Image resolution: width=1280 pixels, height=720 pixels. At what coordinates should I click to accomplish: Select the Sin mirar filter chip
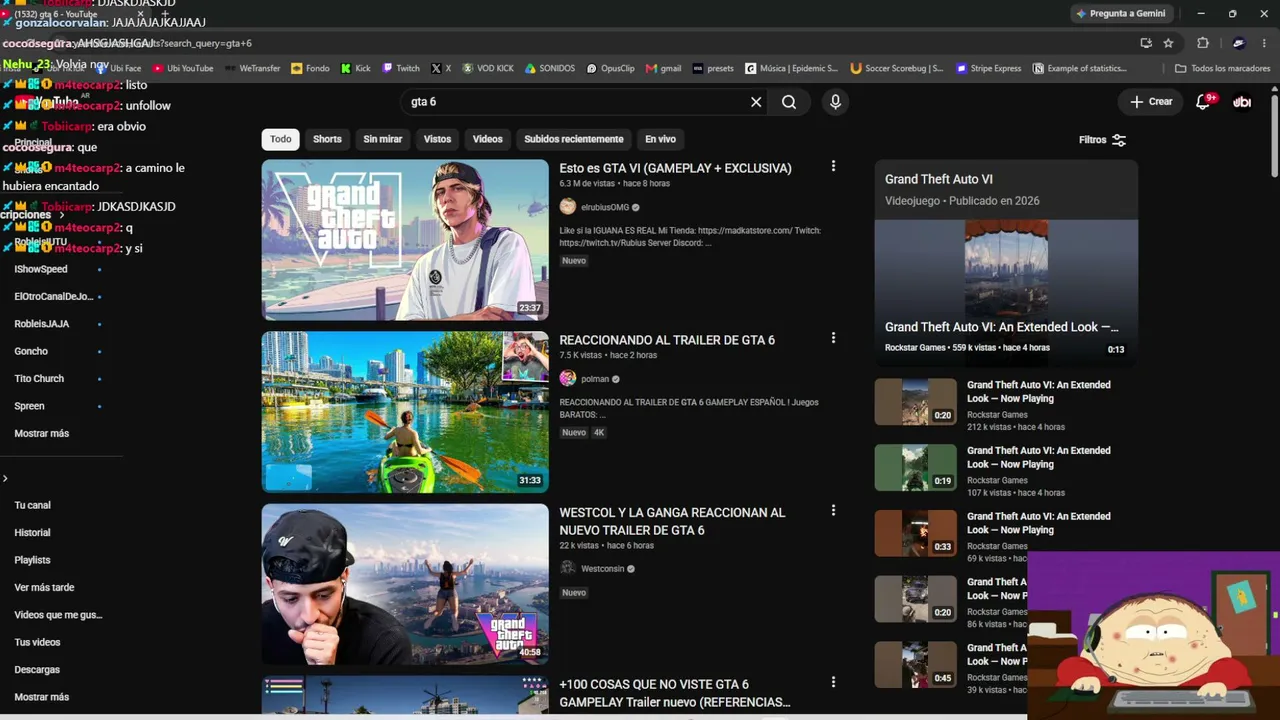pyautogui.click(x=383, y=139)
